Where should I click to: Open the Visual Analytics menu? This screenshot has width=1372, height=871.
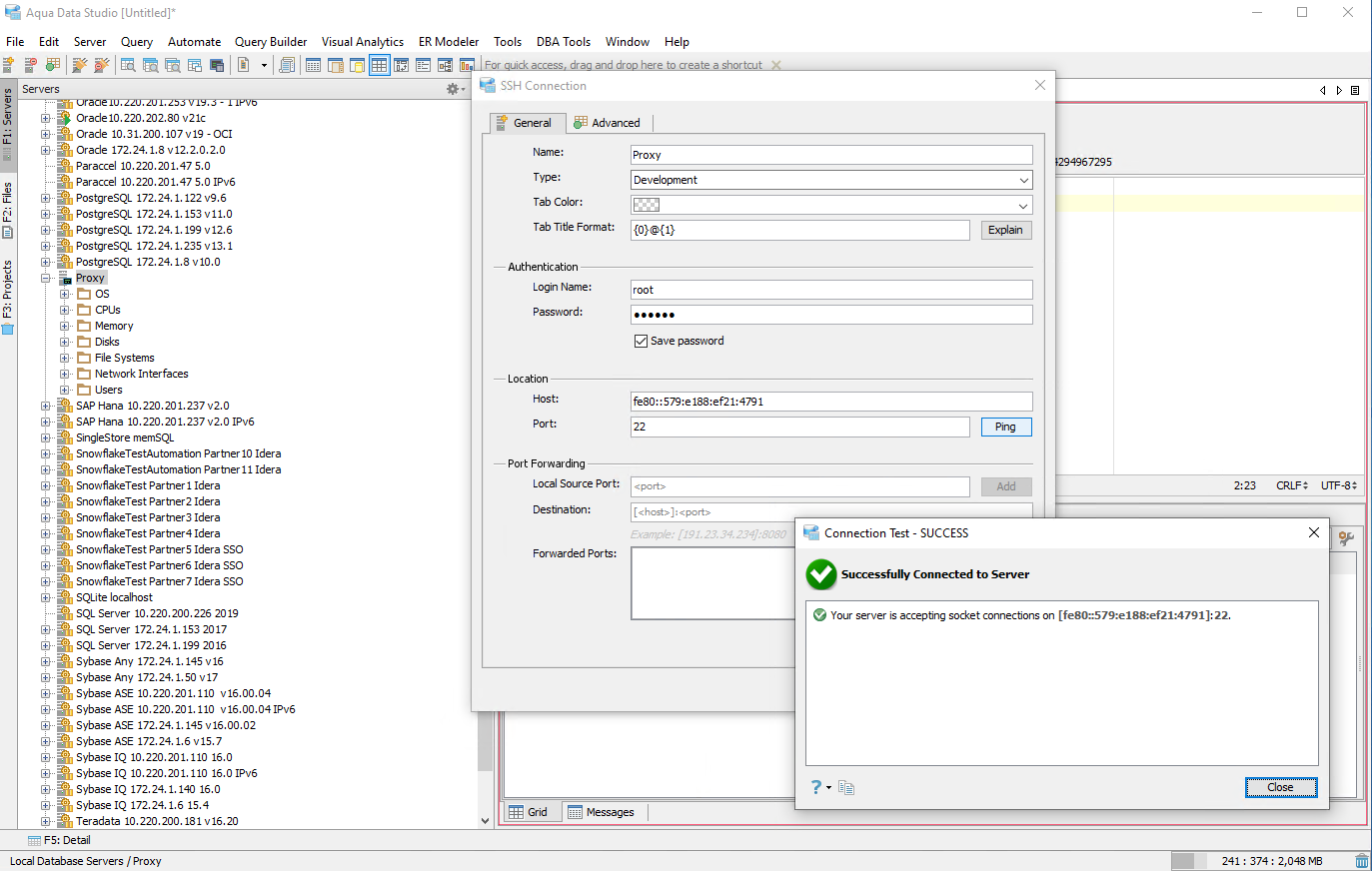363,42
